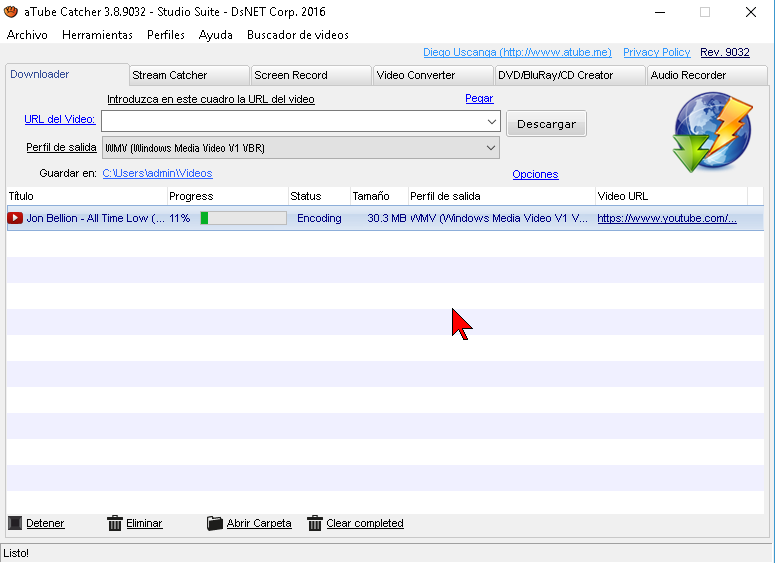Click the Introduzca en este cuadro hint text
The width and height of the screenshot is (775, 563).
click(211, 99)
